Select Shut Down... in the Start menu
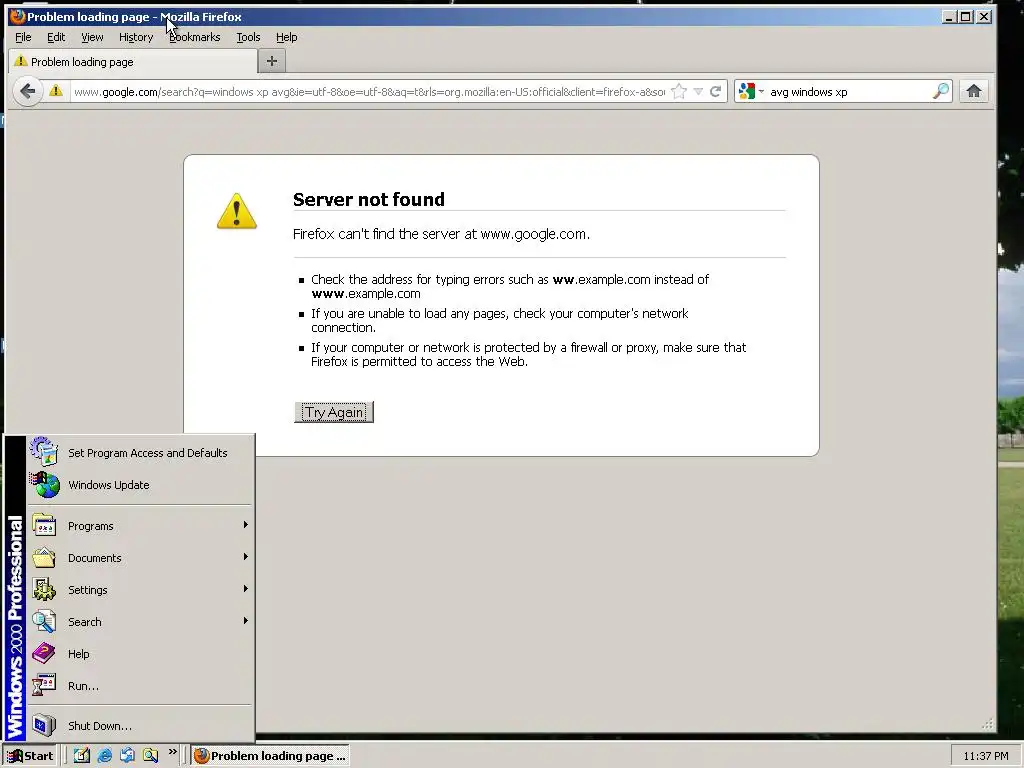1024x768 pixels. (x=99, y=726)
